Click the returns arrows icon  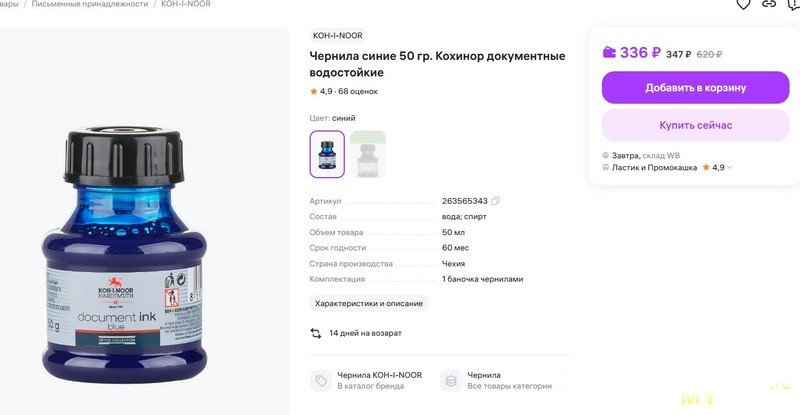pyautogui.click(x=316, y=333)
